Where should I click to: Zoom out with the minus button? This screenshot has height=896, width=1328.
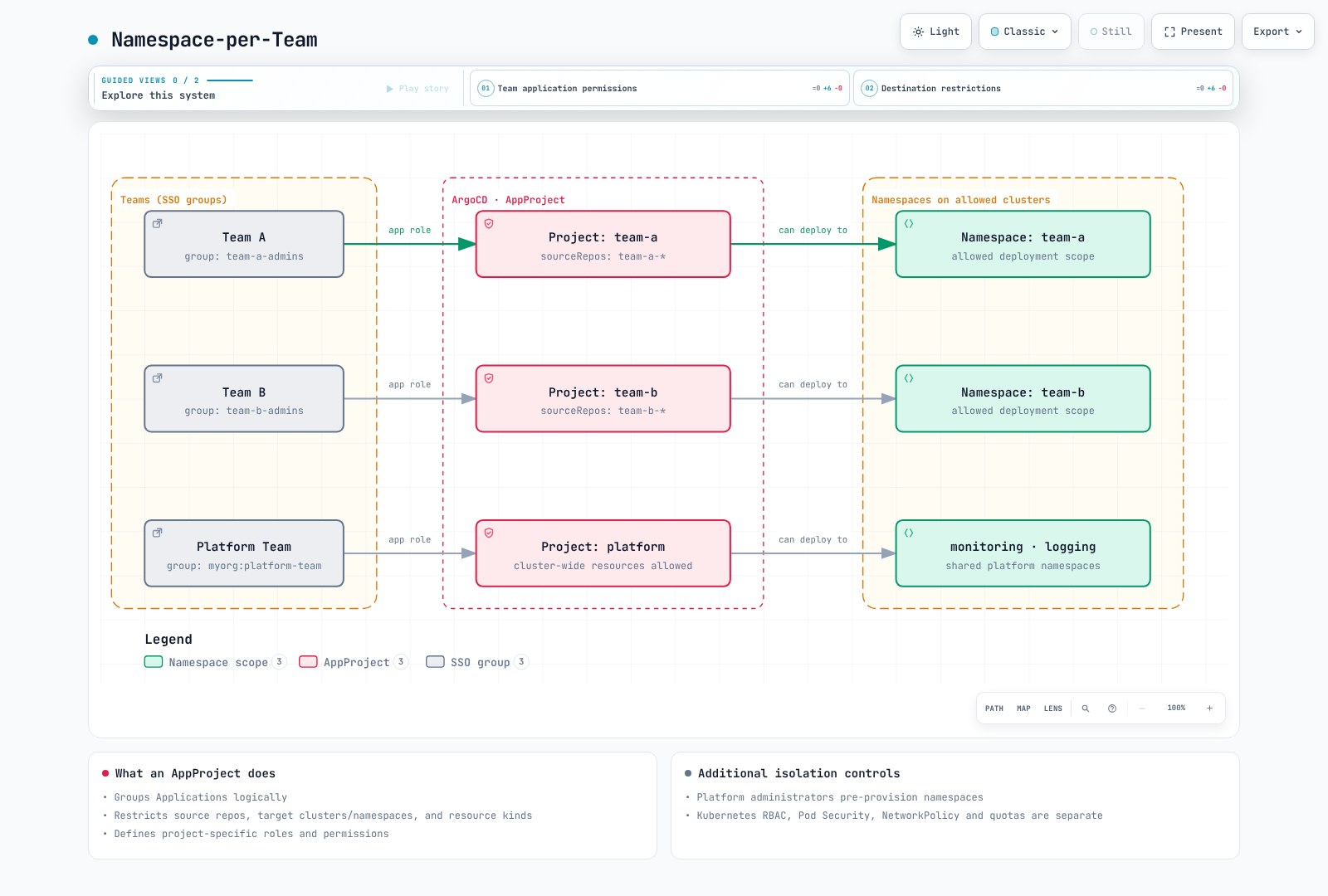[1142, 709]
